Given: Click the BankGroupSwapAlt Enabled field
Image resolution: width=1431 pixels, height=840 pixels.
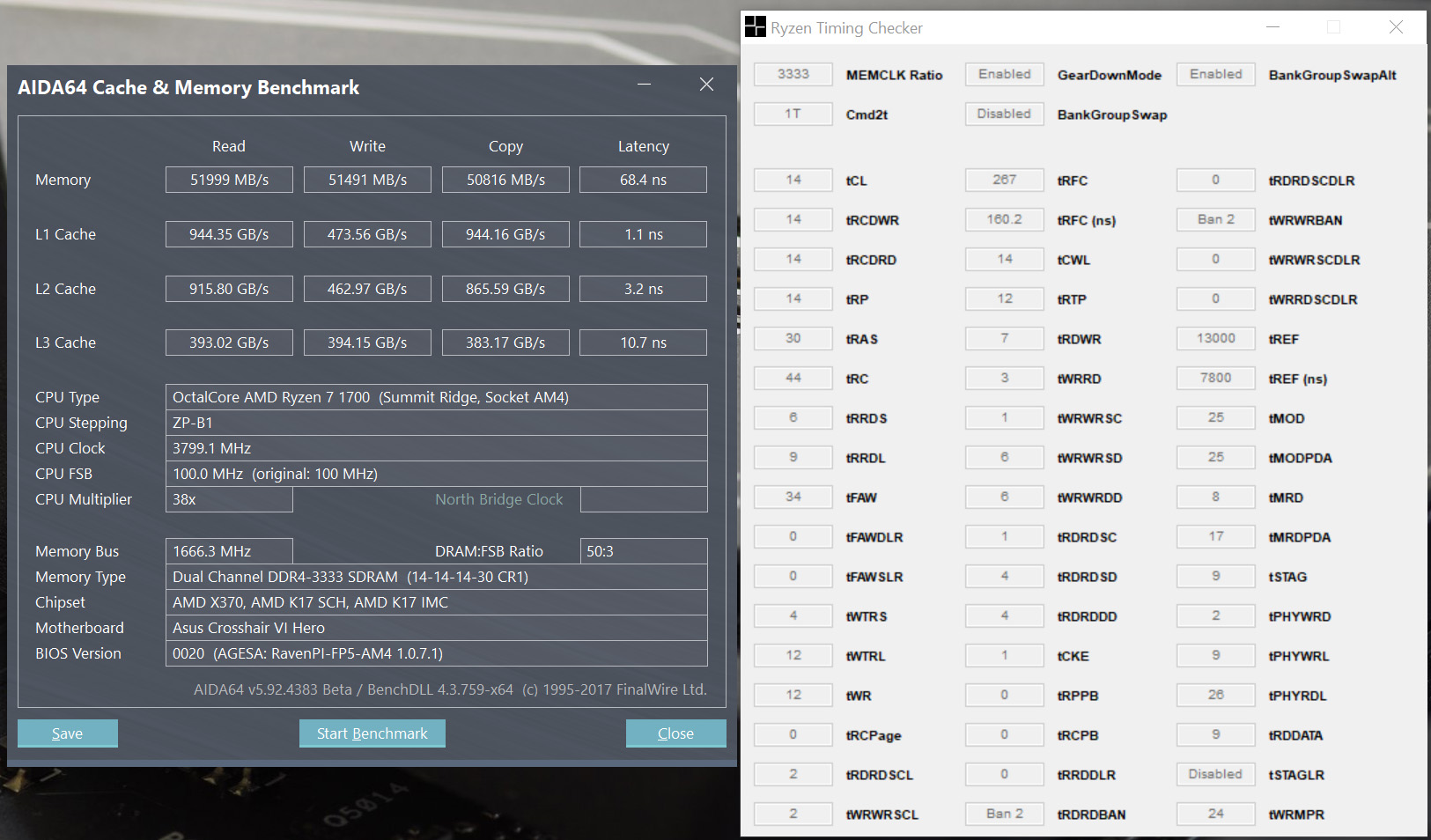Looking at the screenshot, I should (x=1216, y=74).
